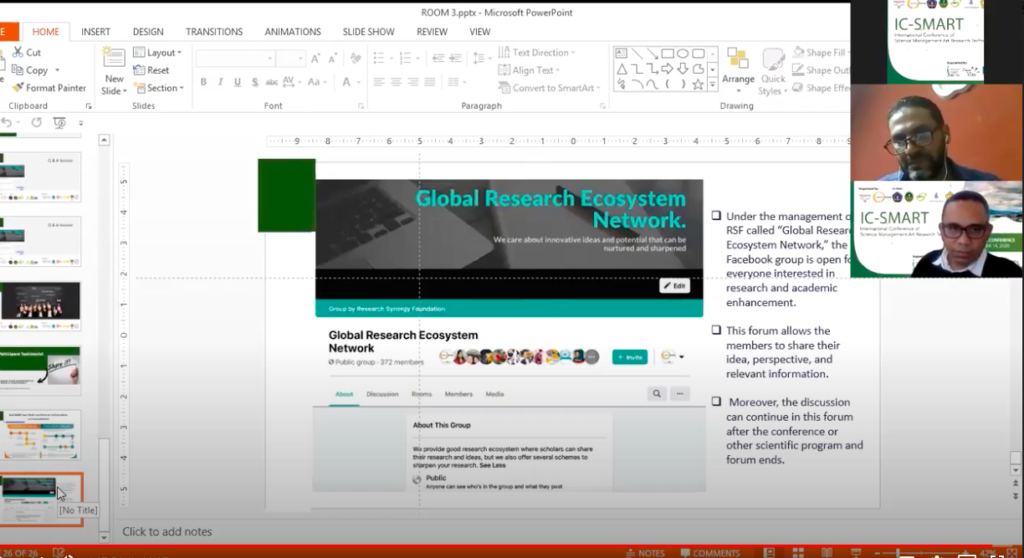Open the font size combo box

point(291,59)
